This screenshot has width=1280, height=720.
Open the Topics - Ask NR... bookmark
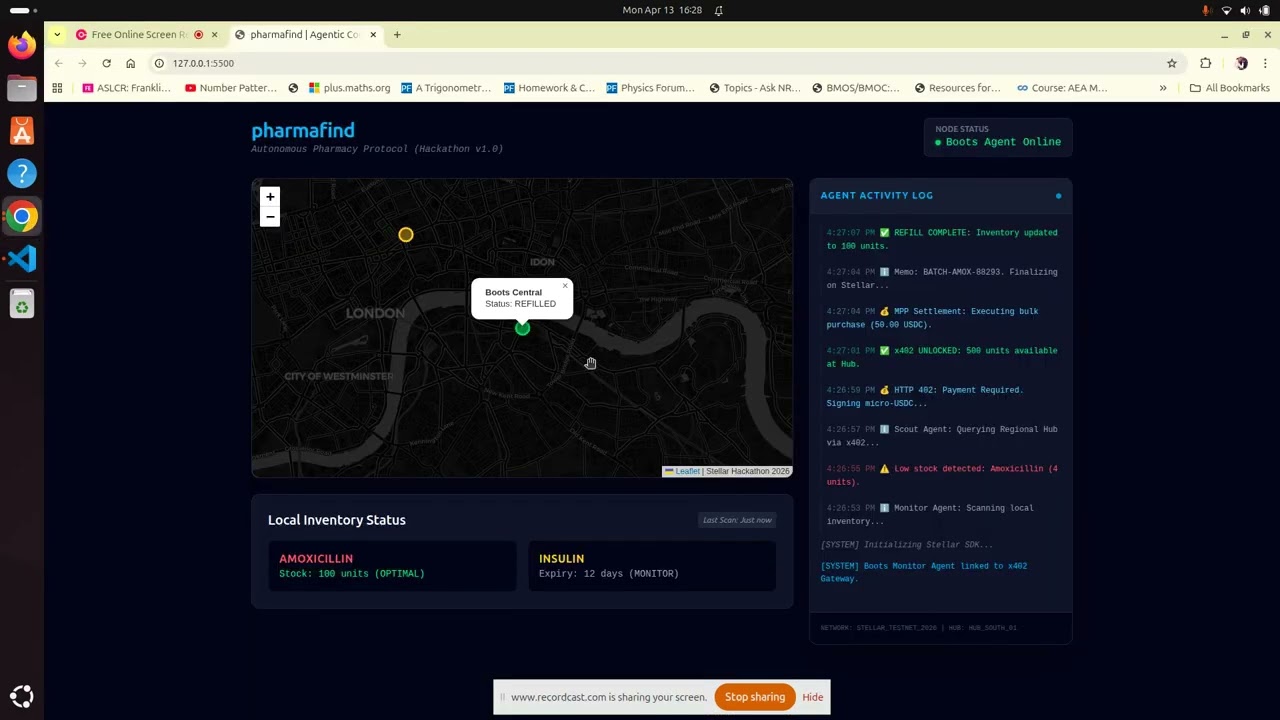[755, 88]
